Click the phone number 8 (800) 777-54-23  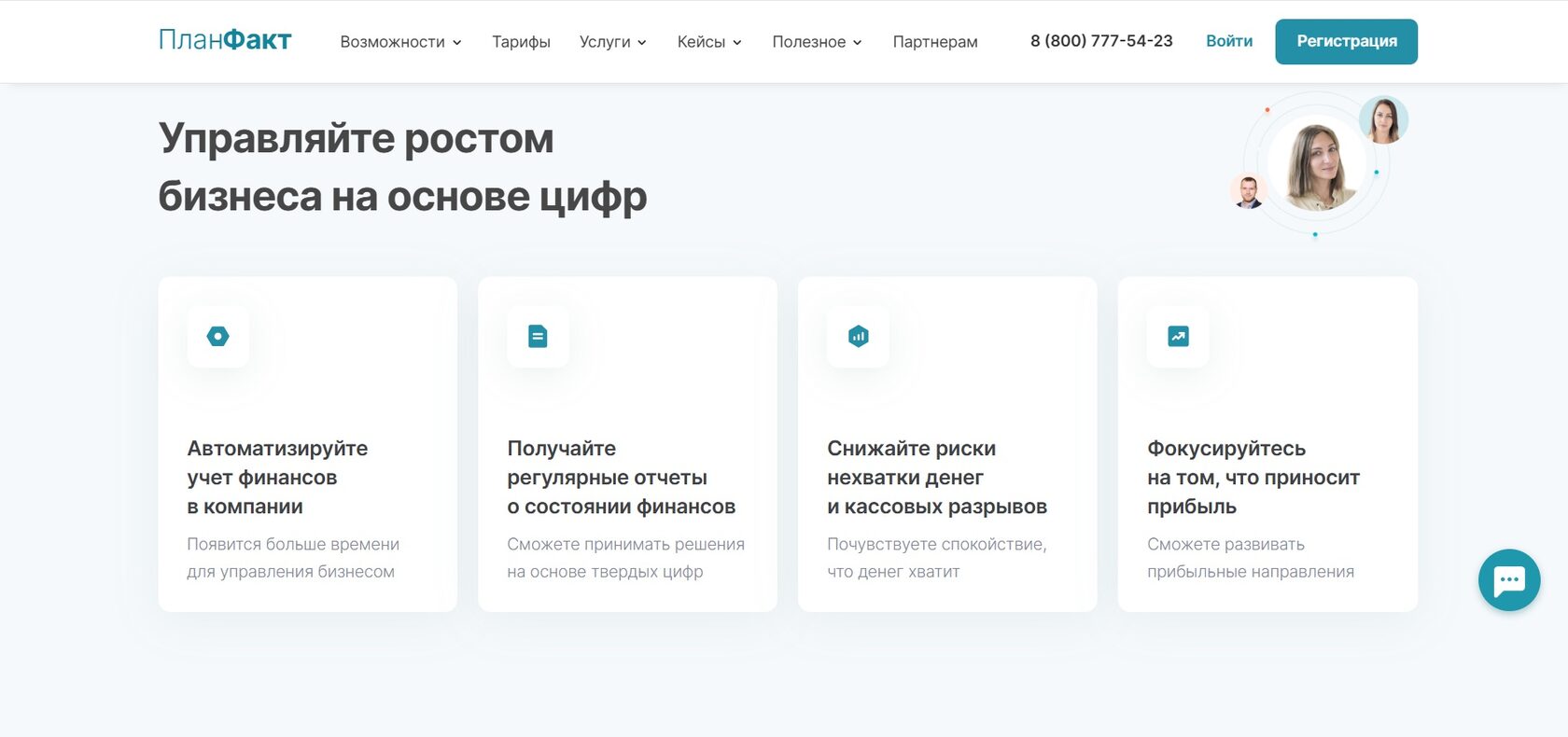[x=1101, y=41]
